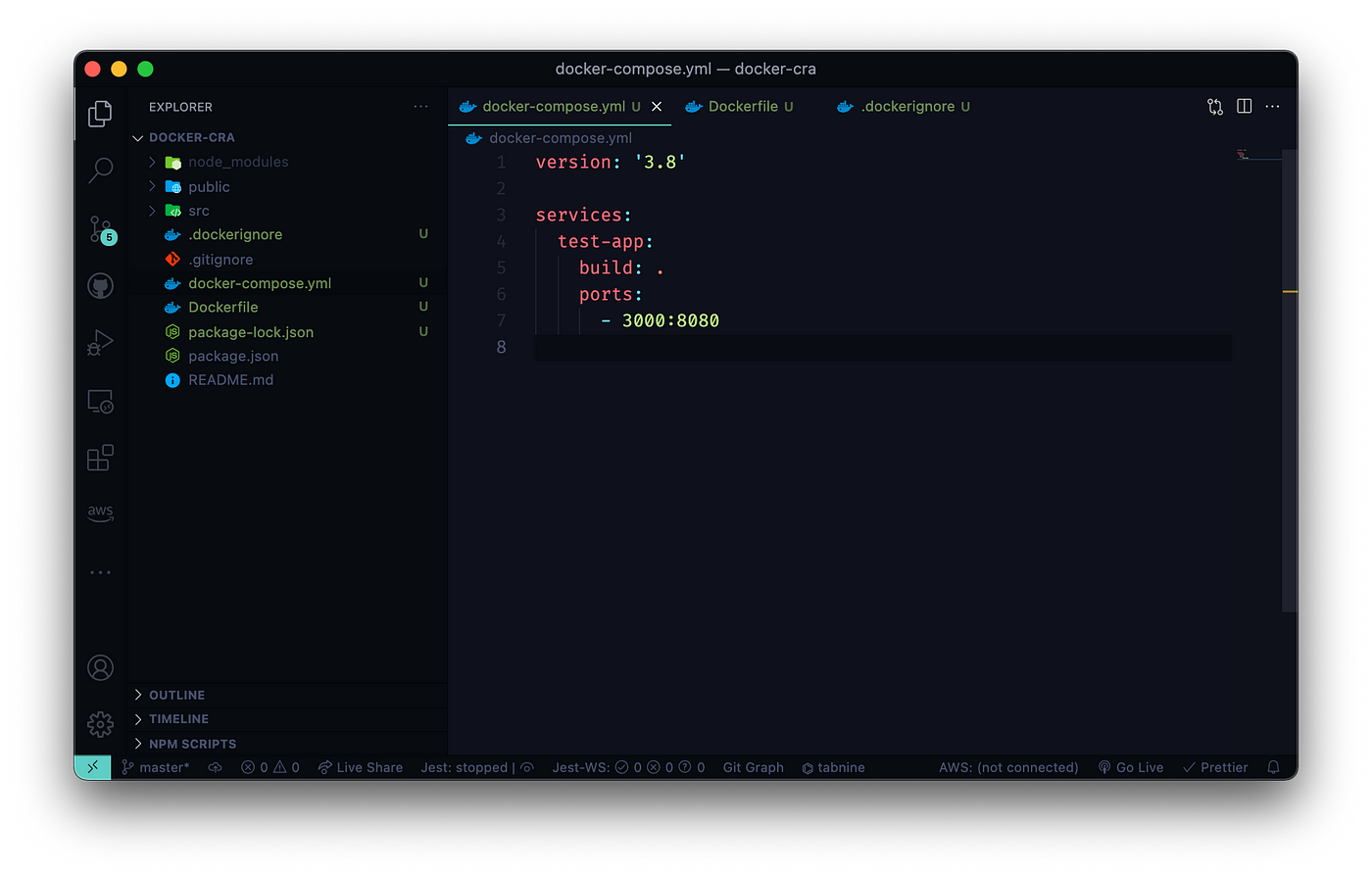Screen dimensions: 1372x878
Task: Open Source Control view with 5 changes
Action: click(x=101, y=229)
